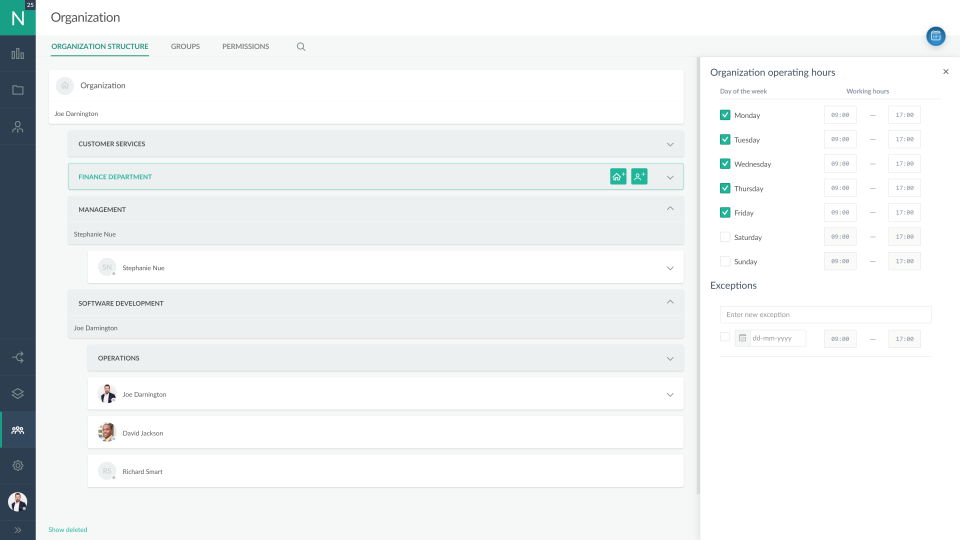Expand sidebar with double chevron icon
This screenshot has height=540, width=960.
pos(18,530)
